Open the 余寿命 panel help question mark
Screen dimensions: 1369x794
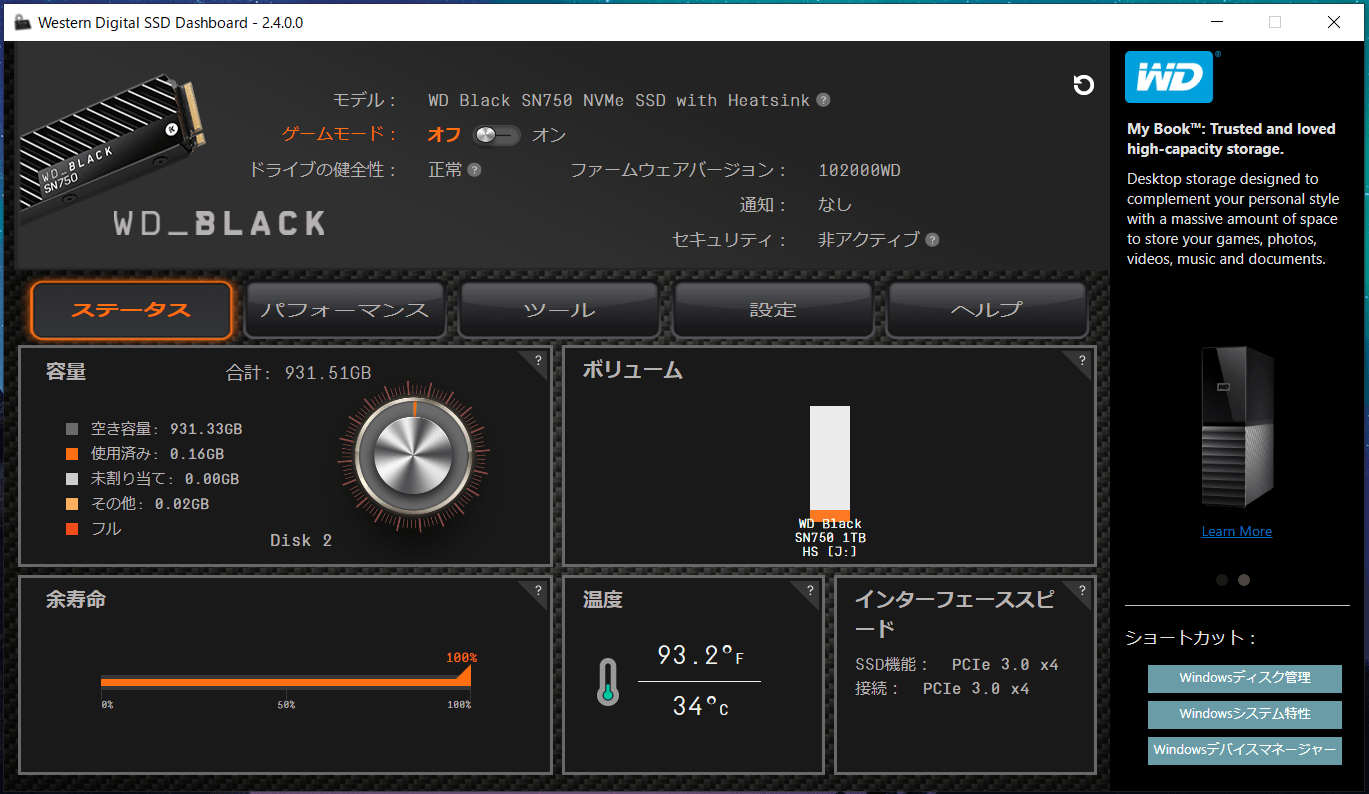538,590
